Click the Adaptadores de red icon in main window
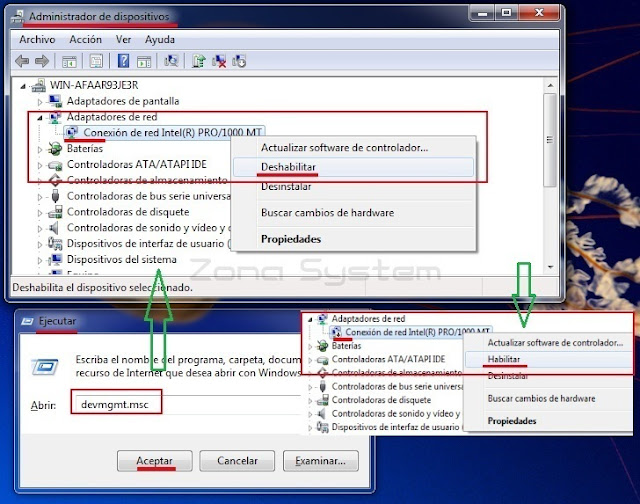The width and height of the screenshot is (640, 504). pos(55,117)
